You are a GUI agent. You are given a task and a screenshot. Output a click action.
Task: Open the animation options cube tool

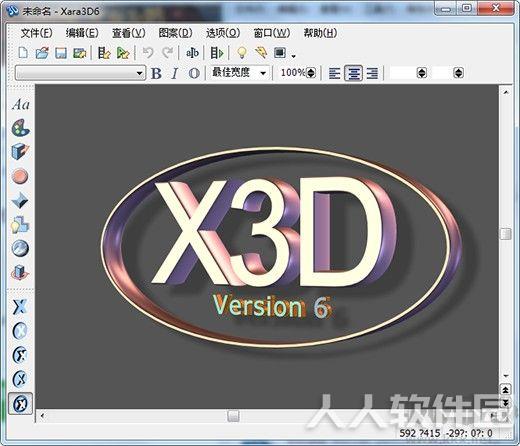pyautogui.click(x=20, y=272)
